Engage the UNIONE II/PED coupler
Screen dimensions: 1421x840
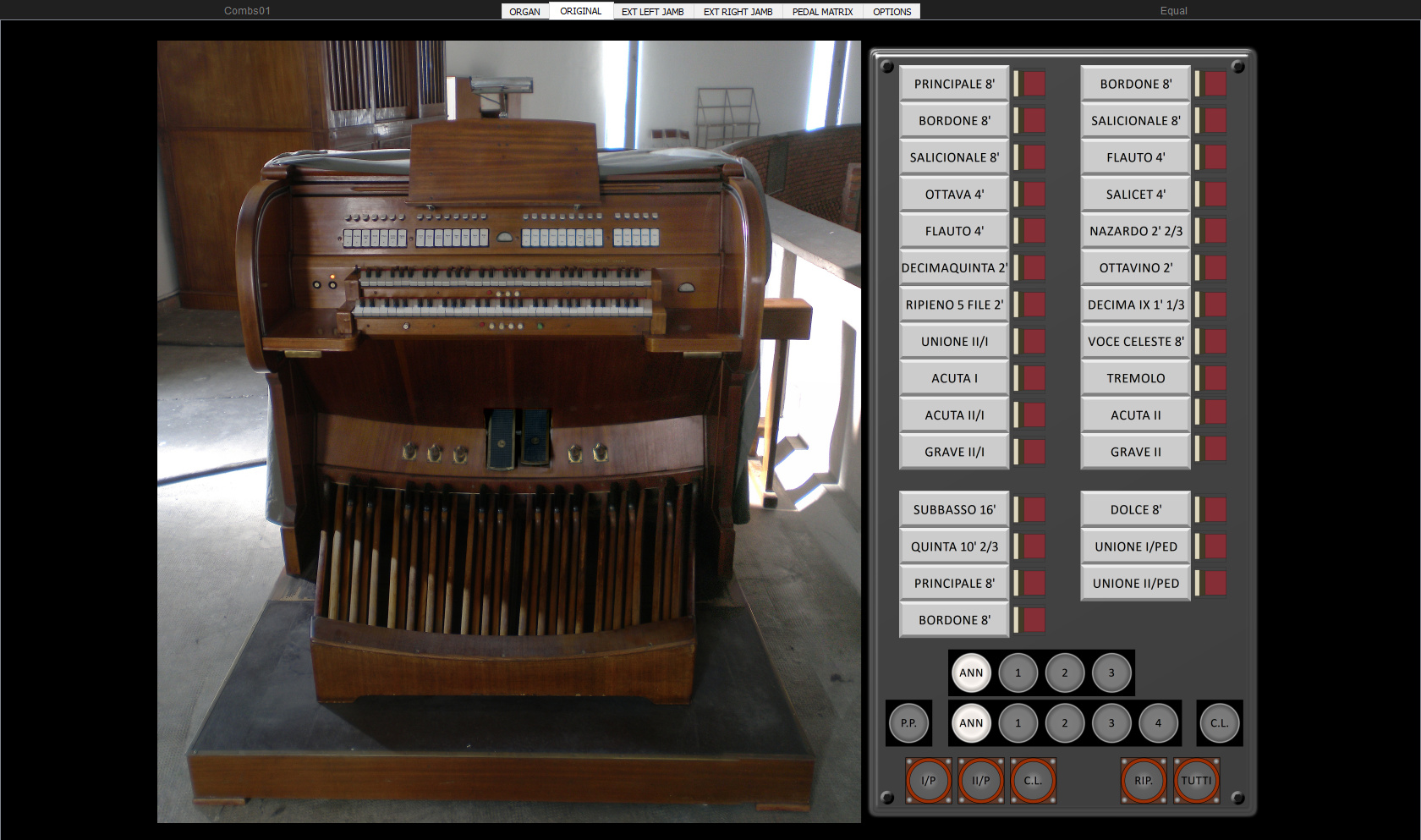coord(1135,583)
